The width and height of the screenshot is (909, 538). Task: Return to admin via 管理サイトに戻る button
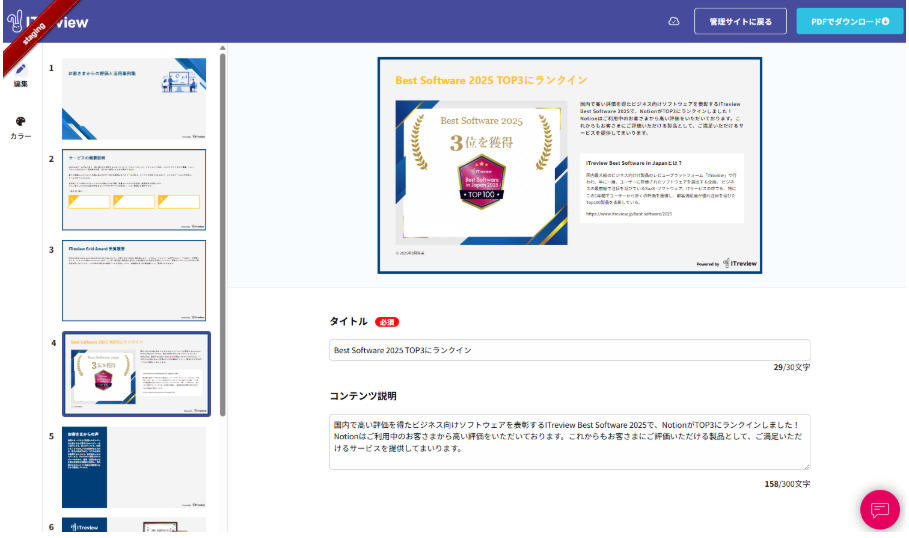coord(740,21)
